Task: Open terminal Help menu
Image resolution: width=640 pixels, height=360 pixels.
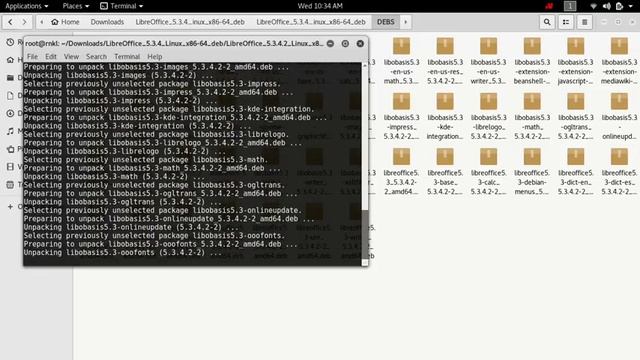Action: coord(155,56)
